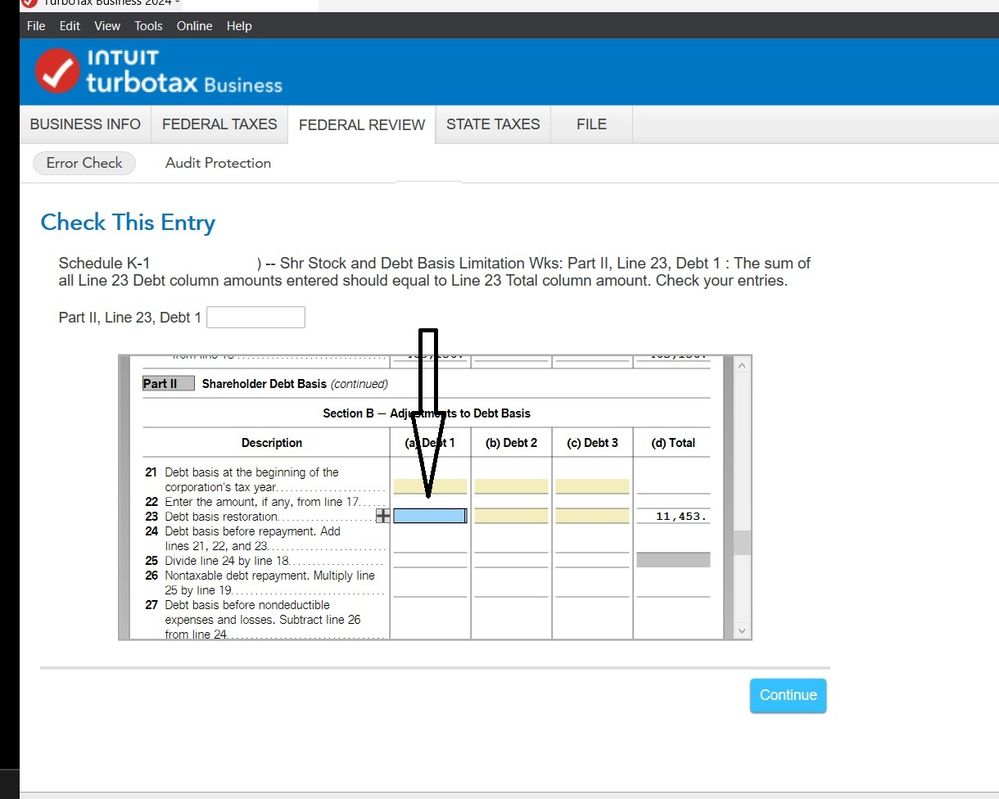
Task: Click the TurboTax checkmark logo icon
Action: (57, 71)
